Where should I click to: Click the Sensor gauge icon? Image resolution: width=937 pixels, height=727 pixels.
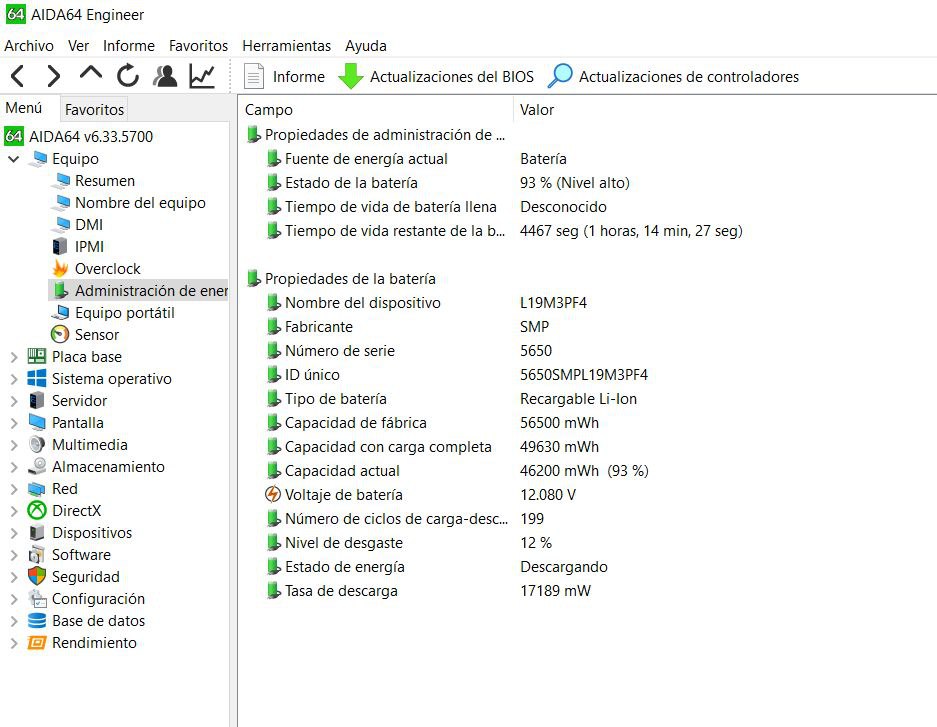point(60,335)
